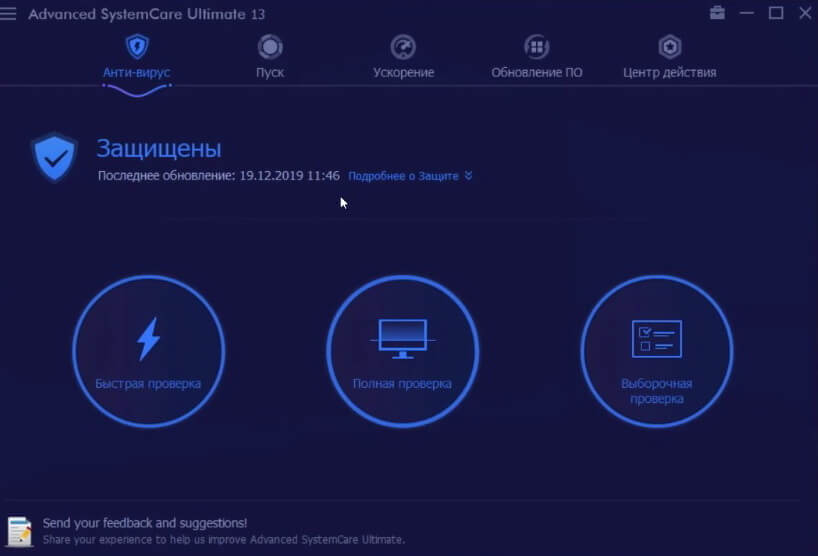Click the Защищены status heading
Viewport: 818px width, 556px height.
159,149
